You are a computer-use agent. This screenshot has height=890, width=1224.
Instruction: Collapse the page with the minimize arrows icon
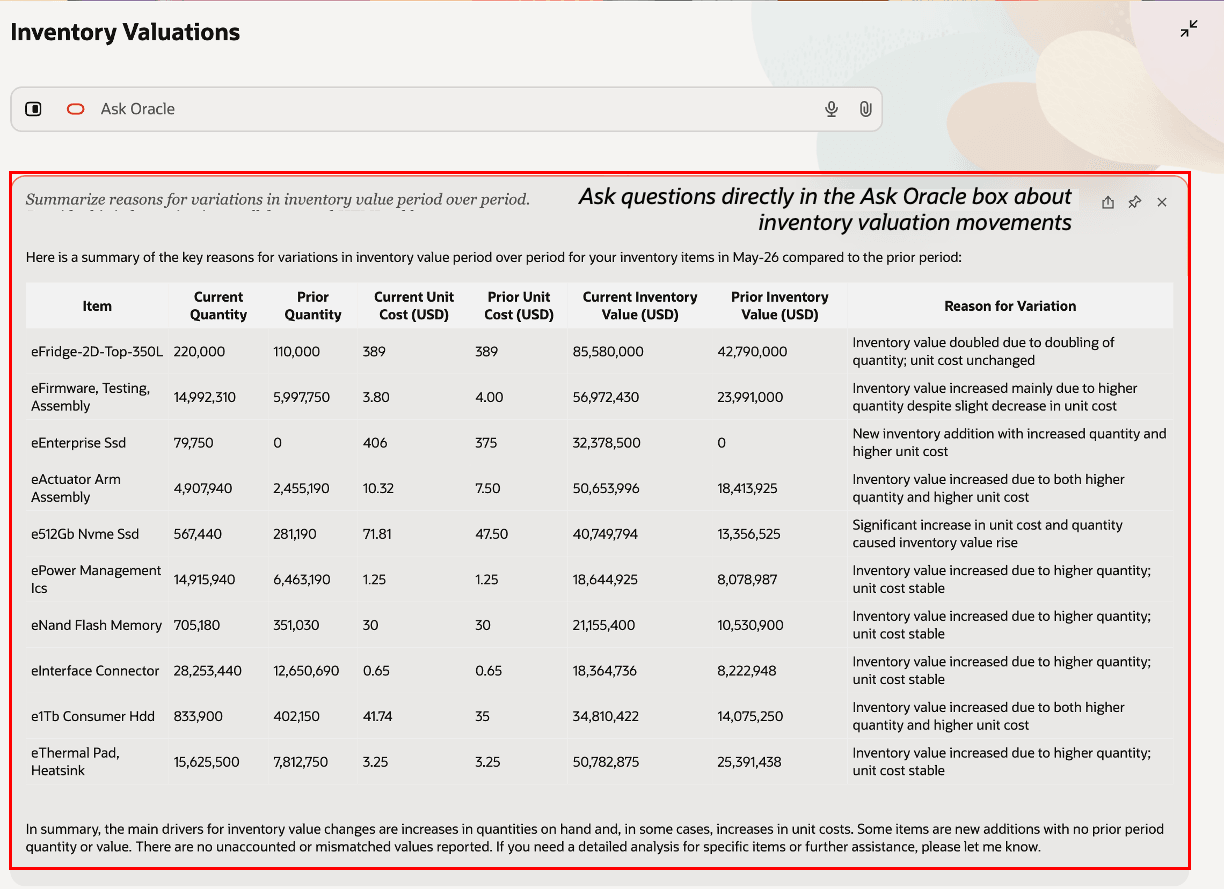tap(1188, 29)
